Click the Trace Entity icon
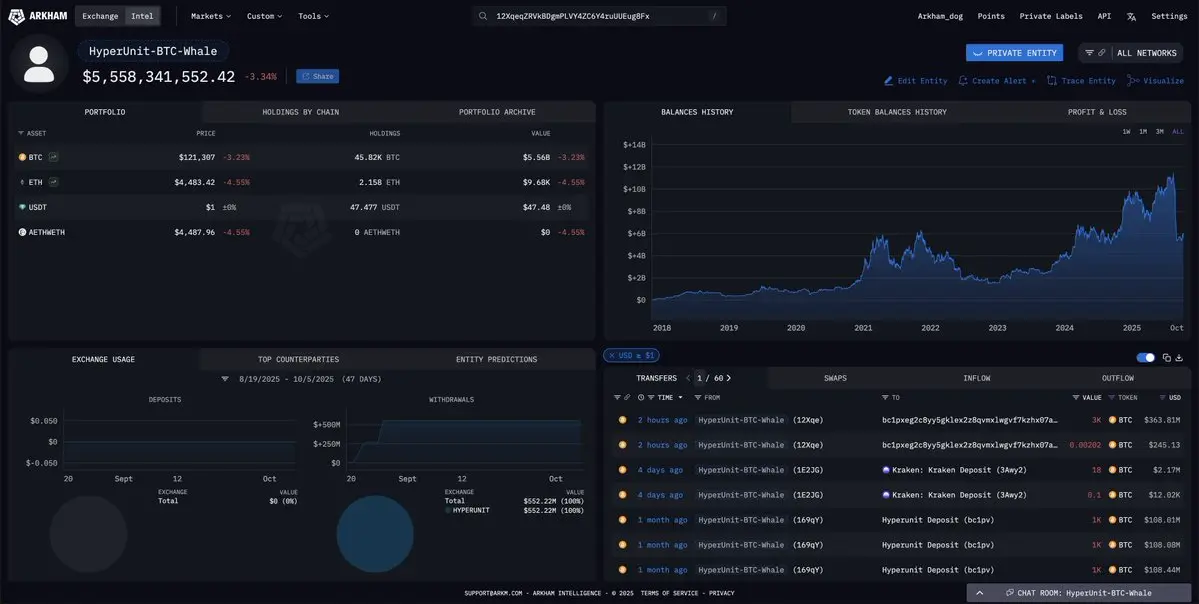Screen dimensions: 1199x604 tap(1052, 80)
